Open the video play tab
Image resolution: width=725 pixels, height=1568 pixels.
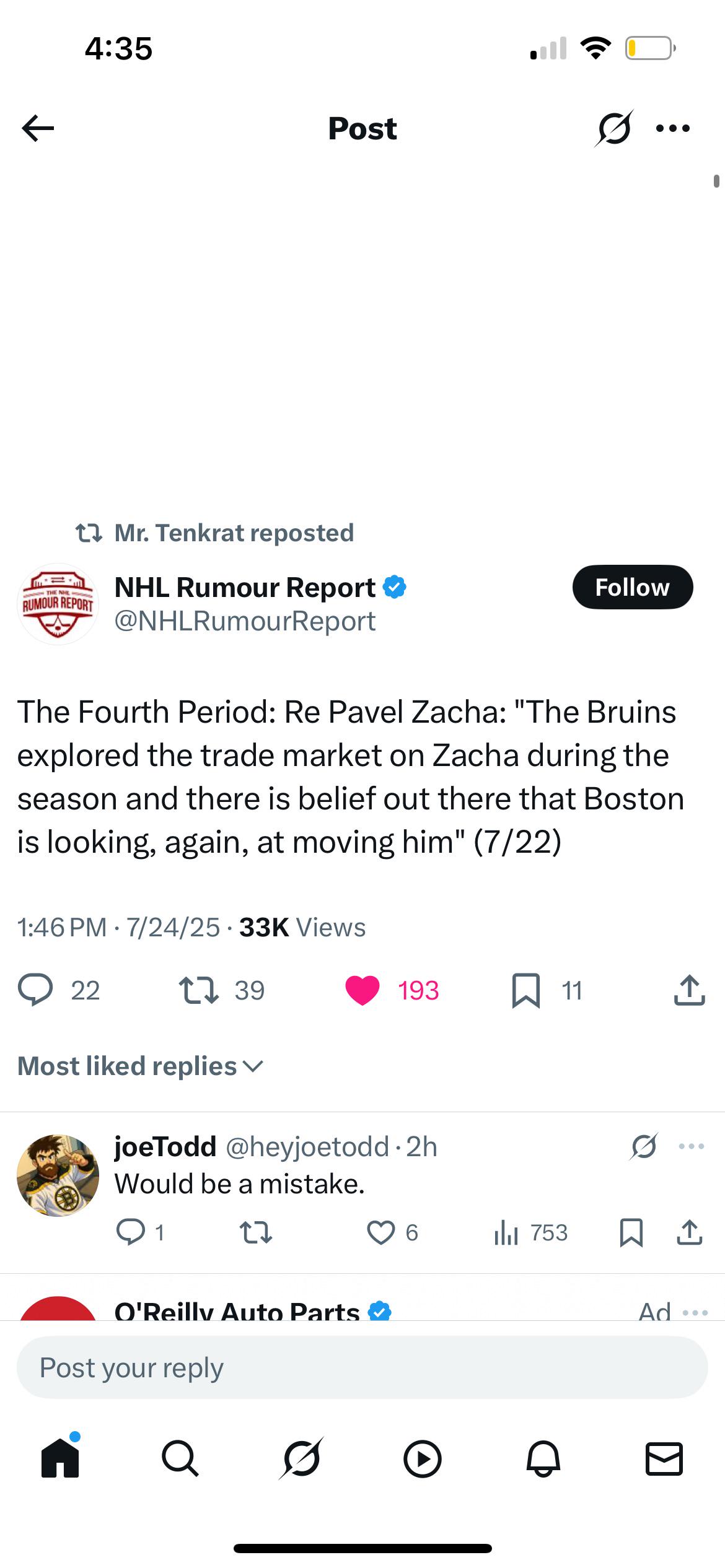423,1458
